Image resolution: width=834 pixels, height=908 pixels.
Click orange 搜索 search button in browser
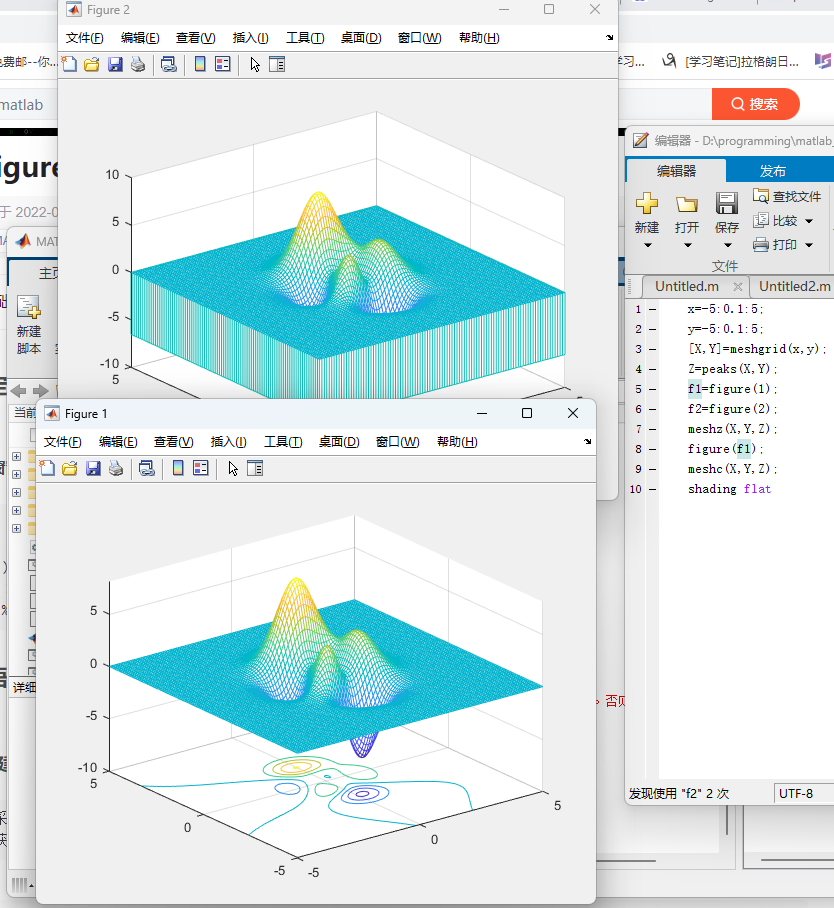click(755, 104)
